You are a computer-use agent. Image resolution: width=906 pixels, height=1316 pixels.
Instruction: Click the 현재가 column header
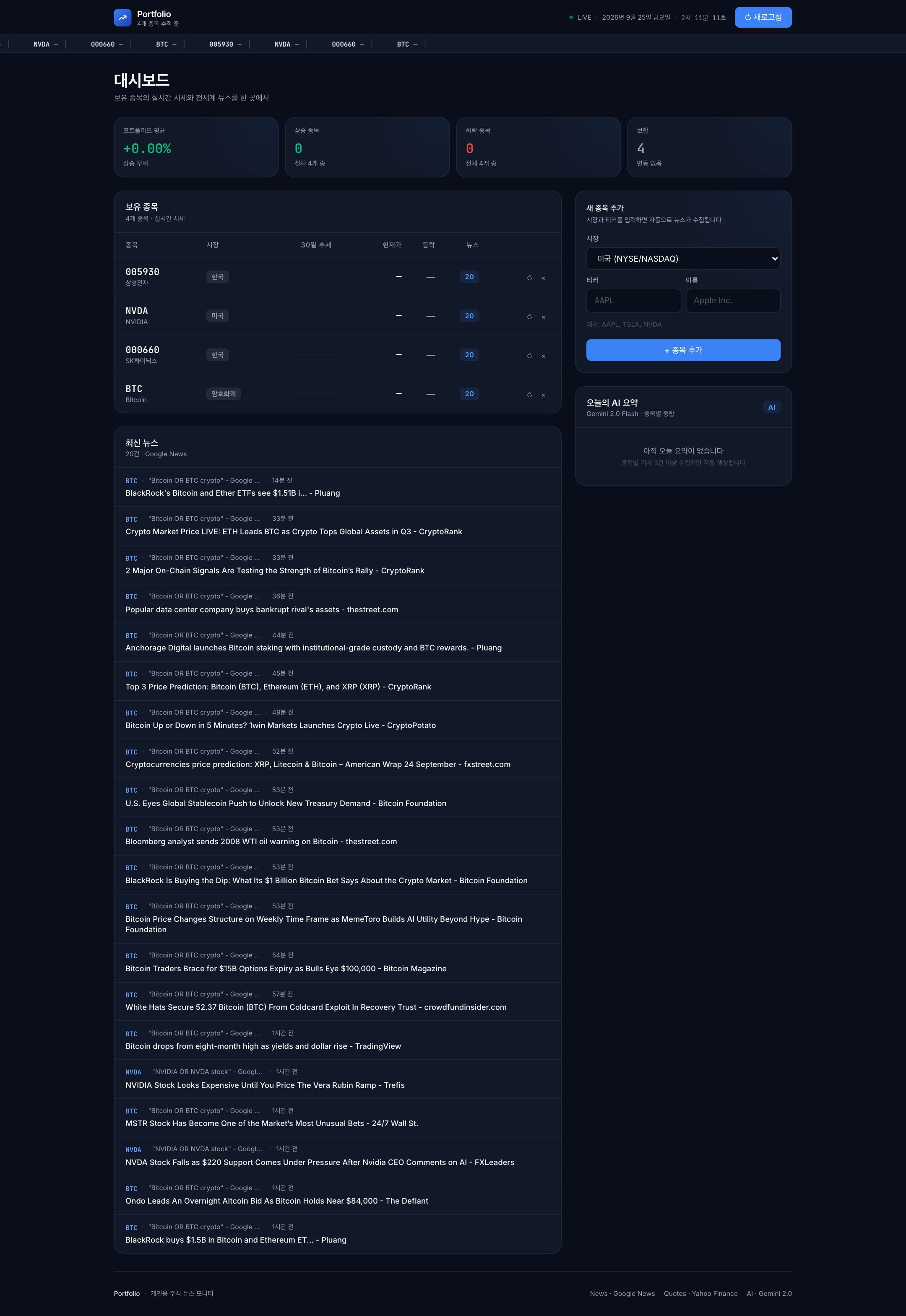coord(392,245)
